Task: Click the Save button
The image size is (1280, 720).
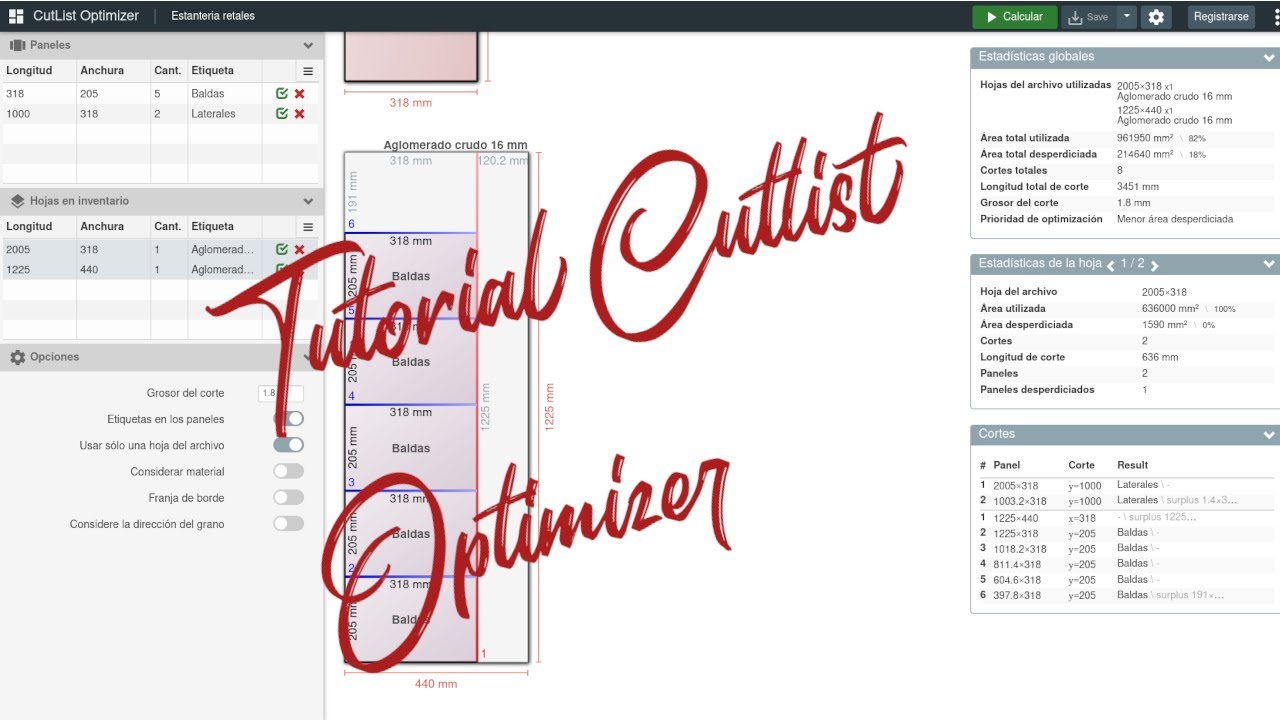Action: [x=1087, y=16]
